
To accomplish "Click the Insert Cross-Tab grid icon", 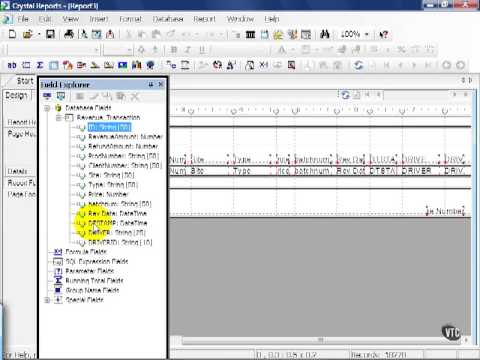I will tap(53, 65).
